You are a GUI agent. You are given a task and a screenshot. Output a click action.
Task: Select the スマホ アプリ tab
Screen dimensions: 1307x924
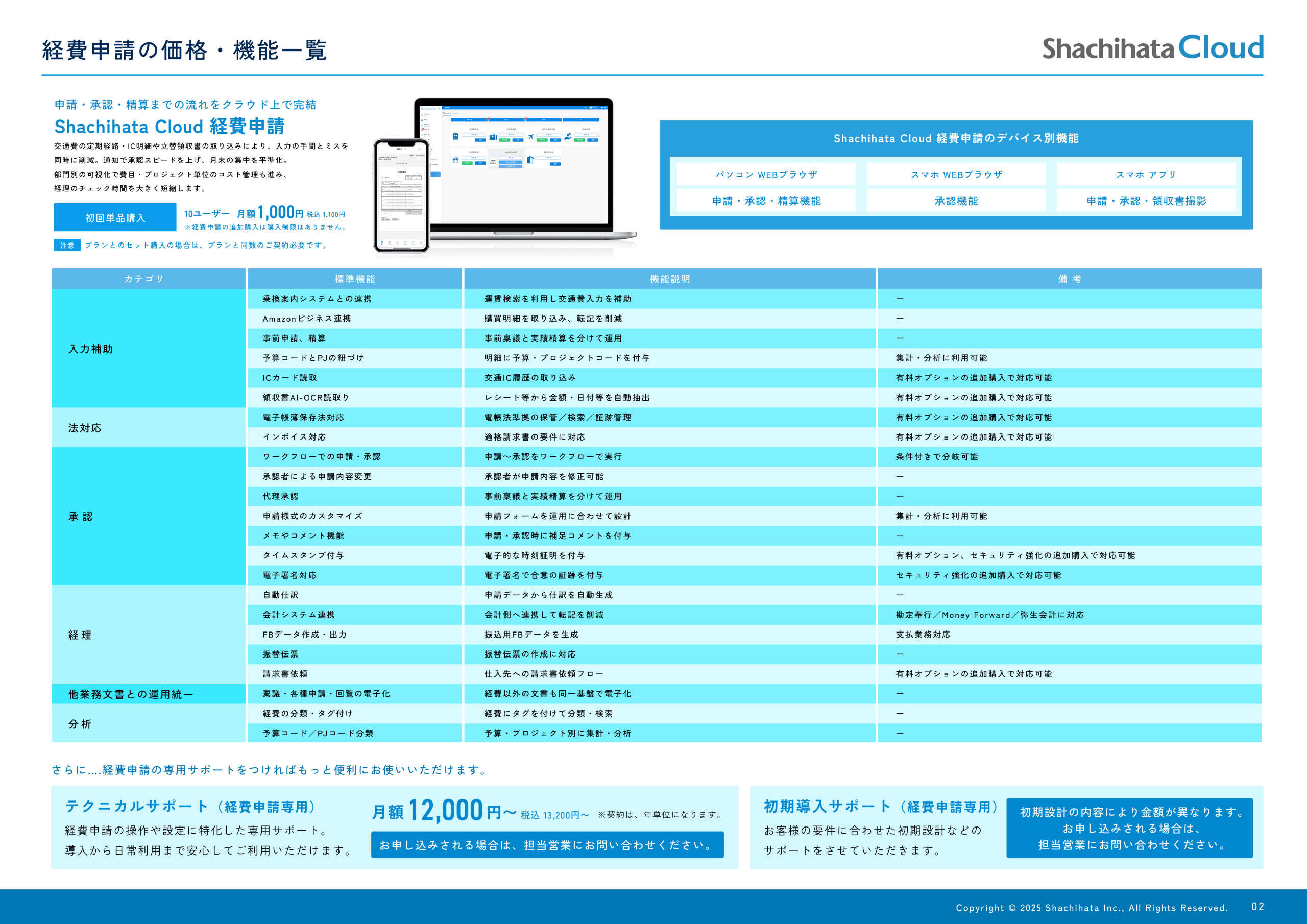(x=1145, y=174)
